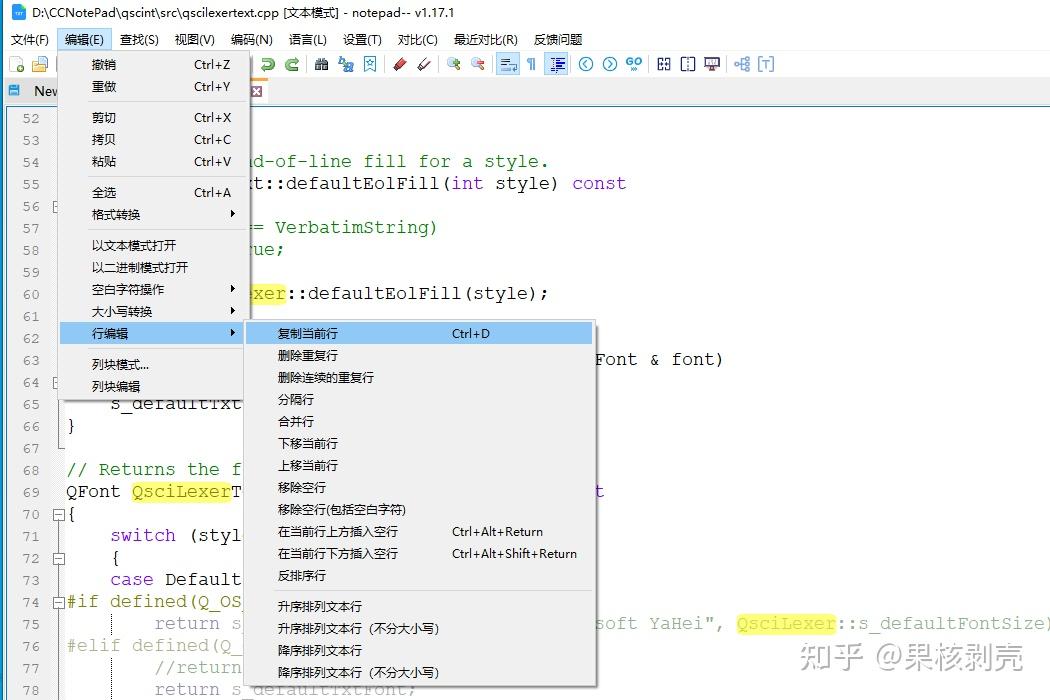Click the GO navigation toolbar icon
1050x700 pixels.
coord(633,64)
